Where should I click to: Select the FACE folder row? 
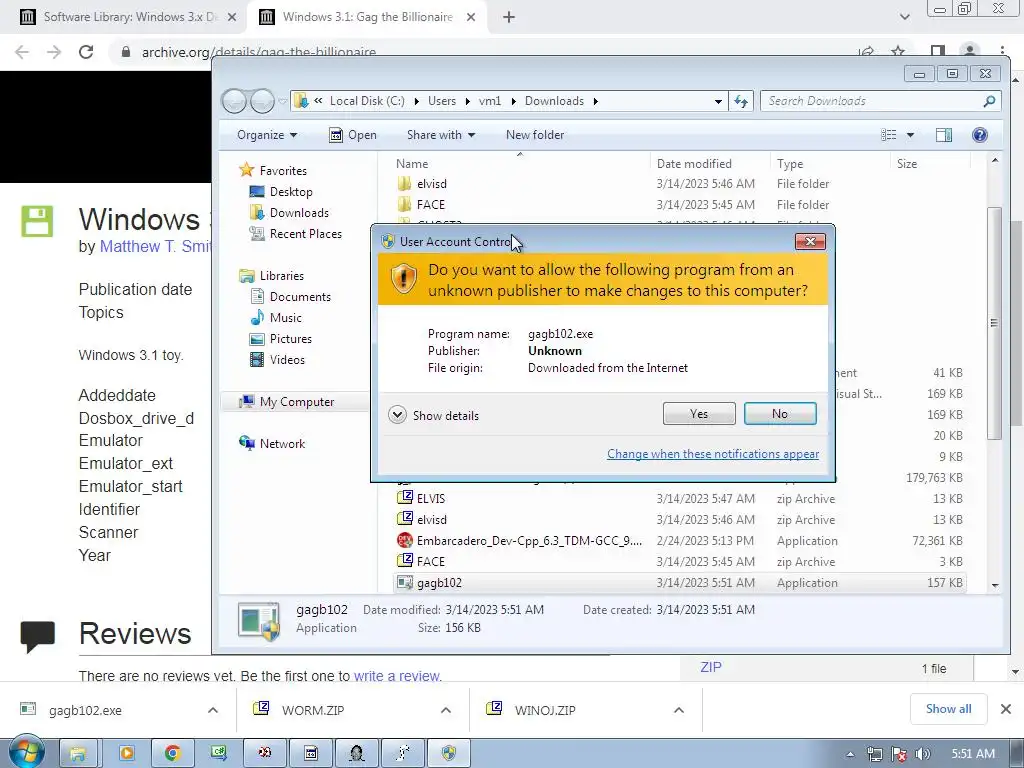coord(679,205)
